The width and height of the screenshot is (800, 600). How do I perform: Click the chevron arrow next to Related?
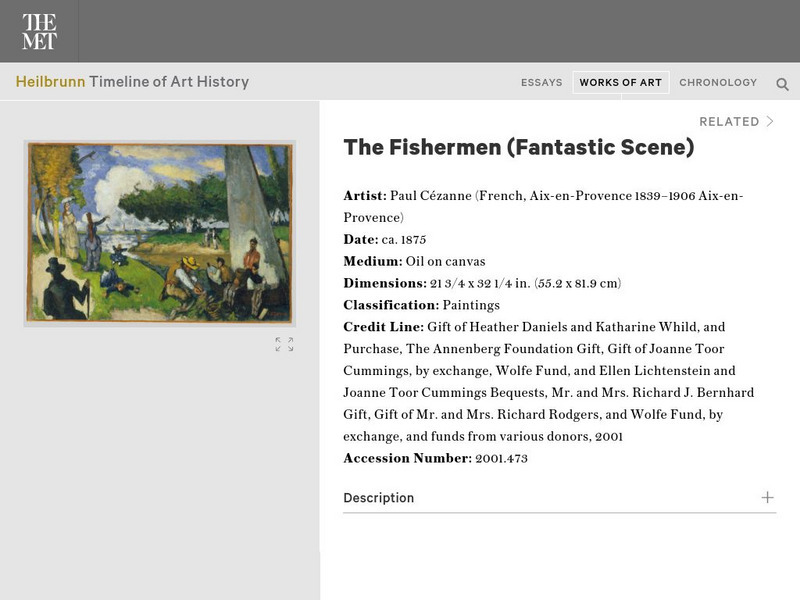pyautogui.click(x=770, y=122)
